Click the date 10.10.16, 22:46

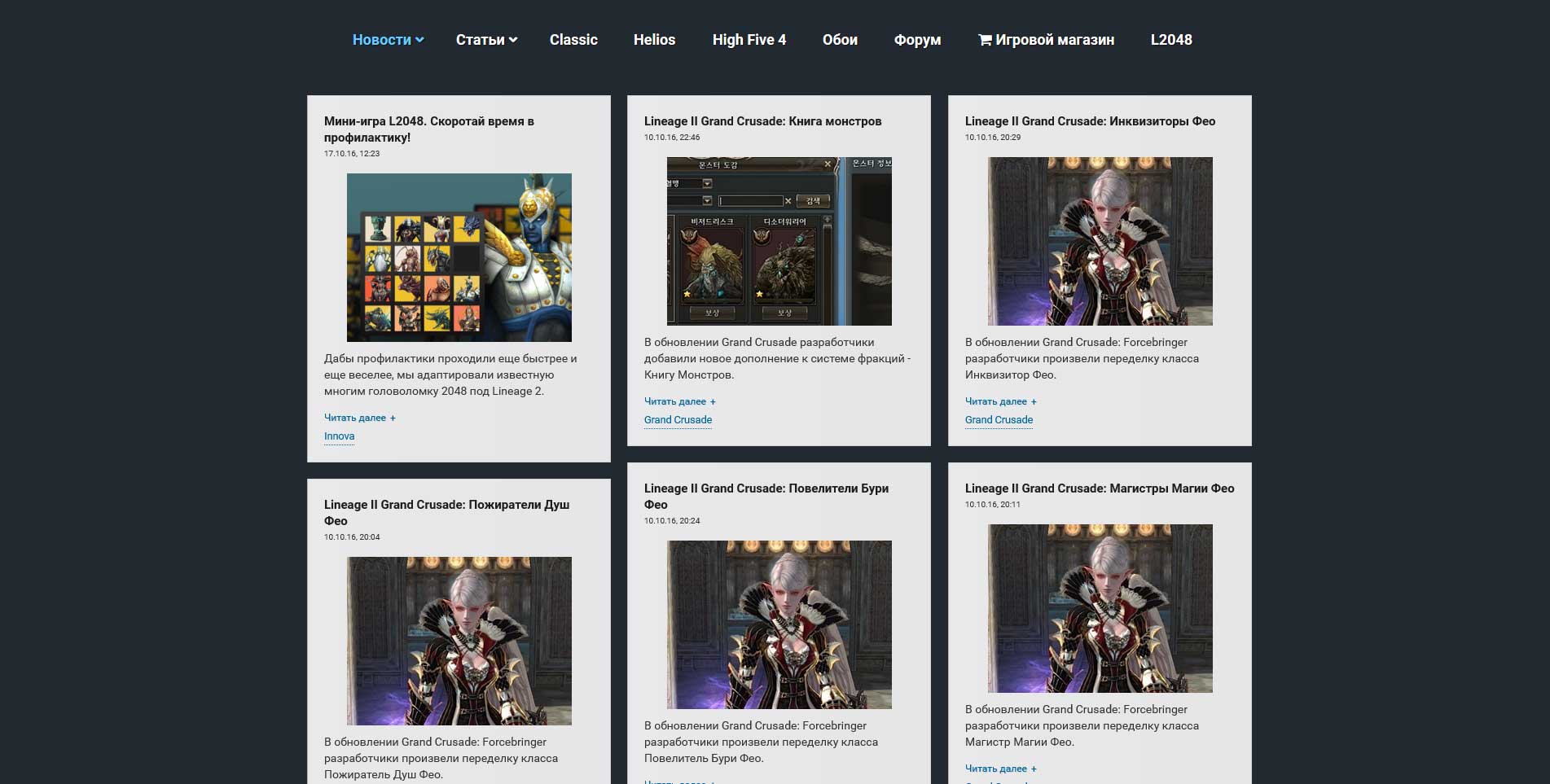coord(672,138)
